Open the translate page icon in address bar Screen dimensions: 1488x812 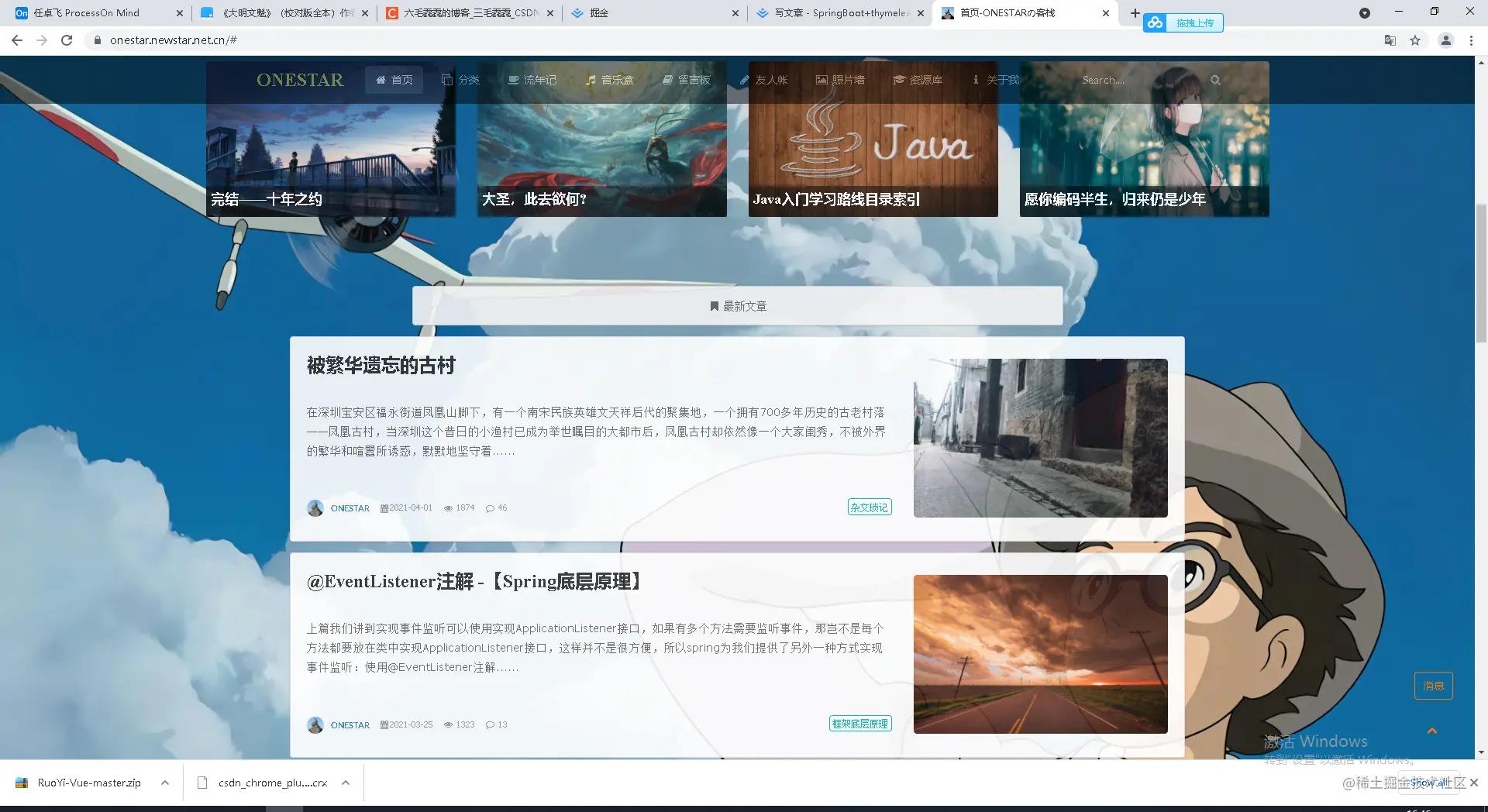(1390, 40)
